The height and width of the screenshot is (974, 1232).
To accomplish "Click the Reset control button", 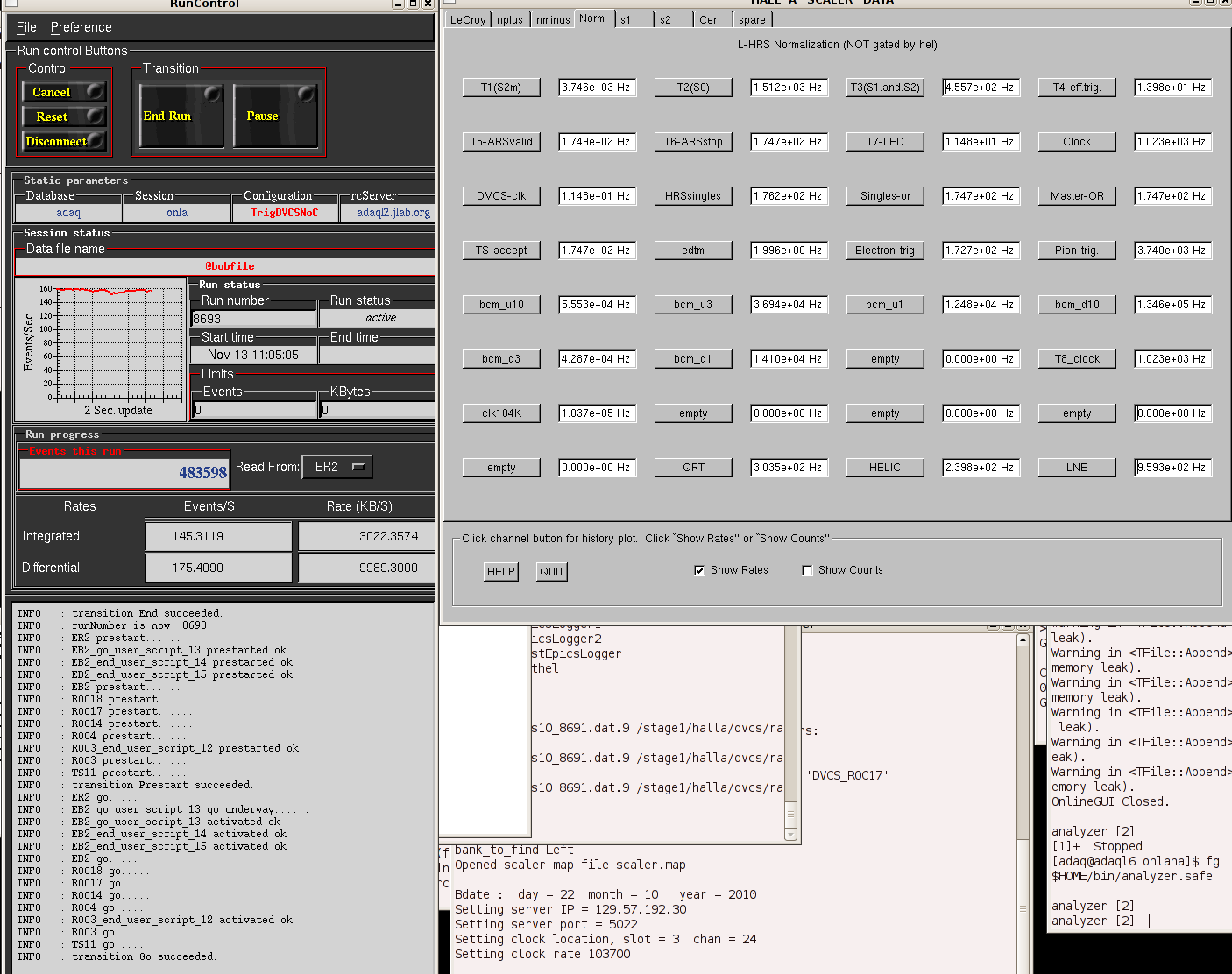I will [64, 116].
